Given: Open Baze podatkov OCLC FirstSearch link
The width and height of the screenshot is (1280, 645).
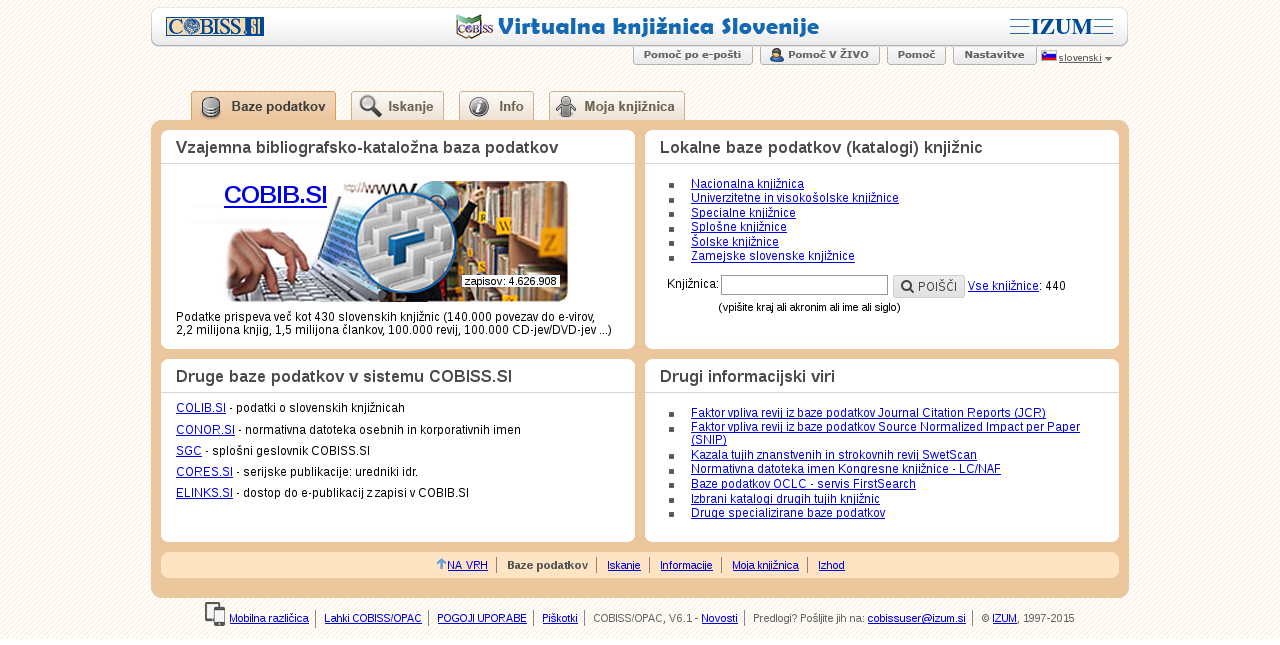Looking at the screenshot, I should [x=803, y=484].
